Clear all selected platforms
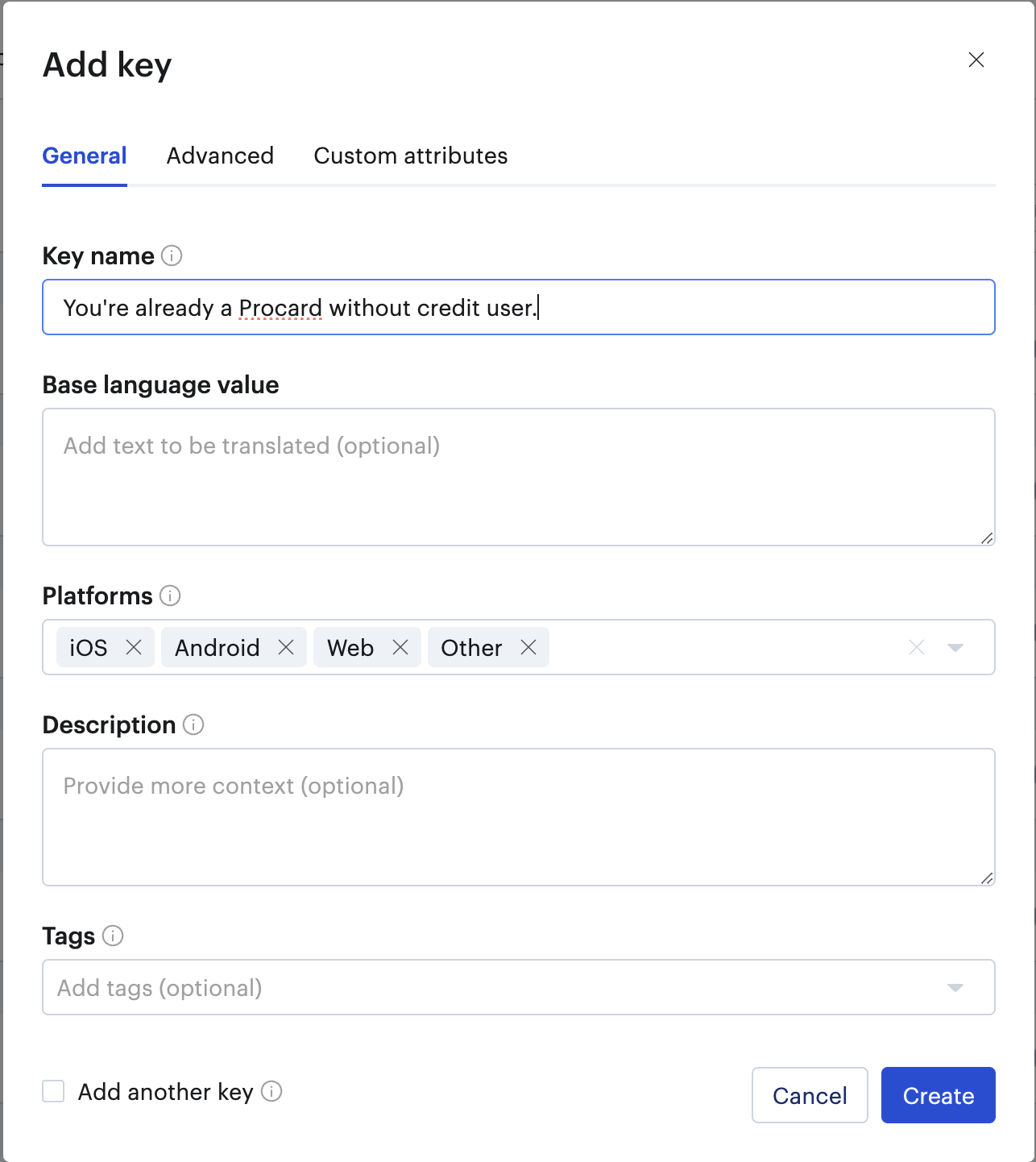The height and width of the screenshot is (1162, 1036). 917,647
